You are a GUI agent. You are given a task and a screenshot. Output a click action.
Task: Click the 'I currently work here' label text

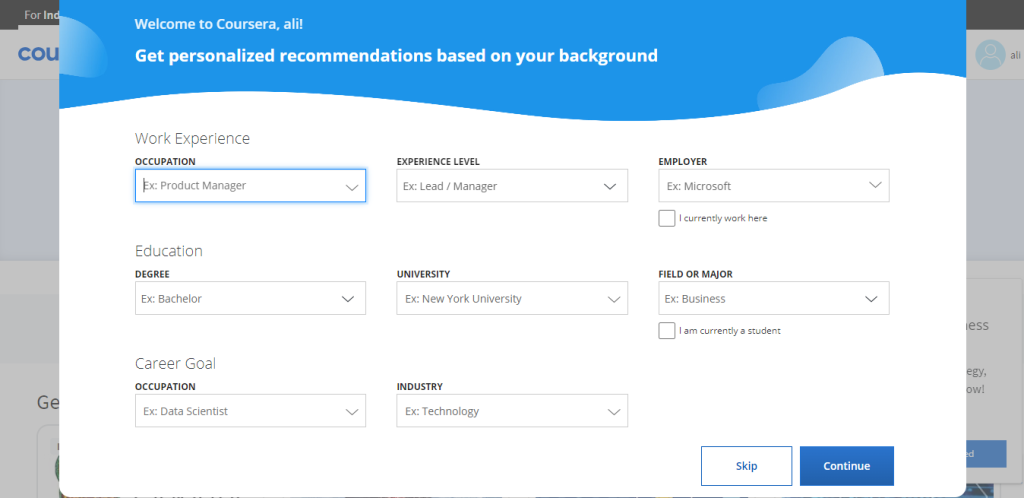(x=723, y=218)
